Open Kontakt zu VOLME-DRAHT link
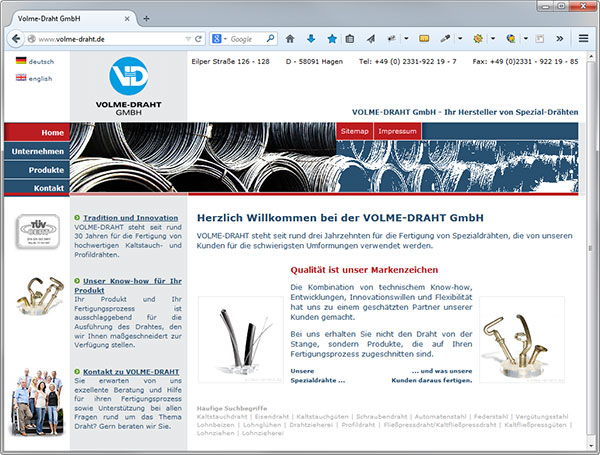The width and height of the screenshot is (600, 455). [x=131, y=372]
